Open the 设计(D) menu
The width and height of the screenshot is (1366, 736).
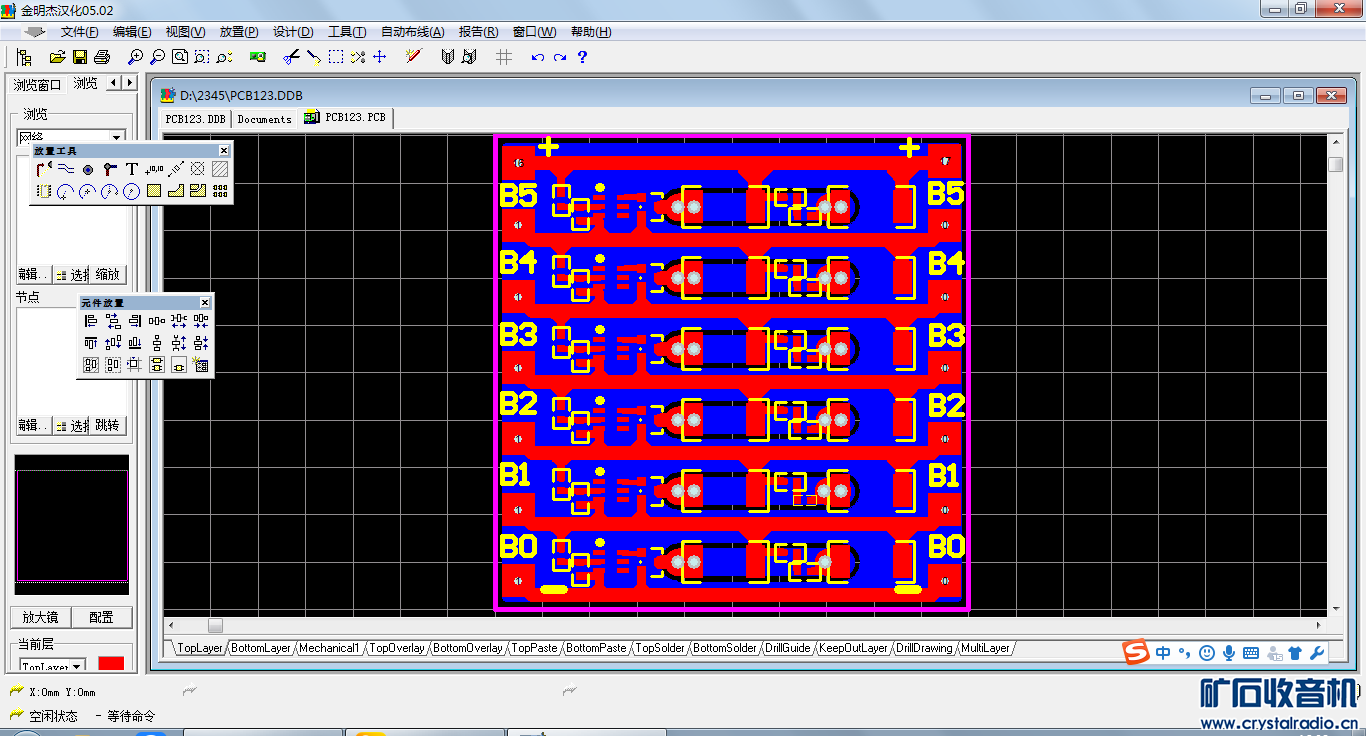[x=293, y=32]
